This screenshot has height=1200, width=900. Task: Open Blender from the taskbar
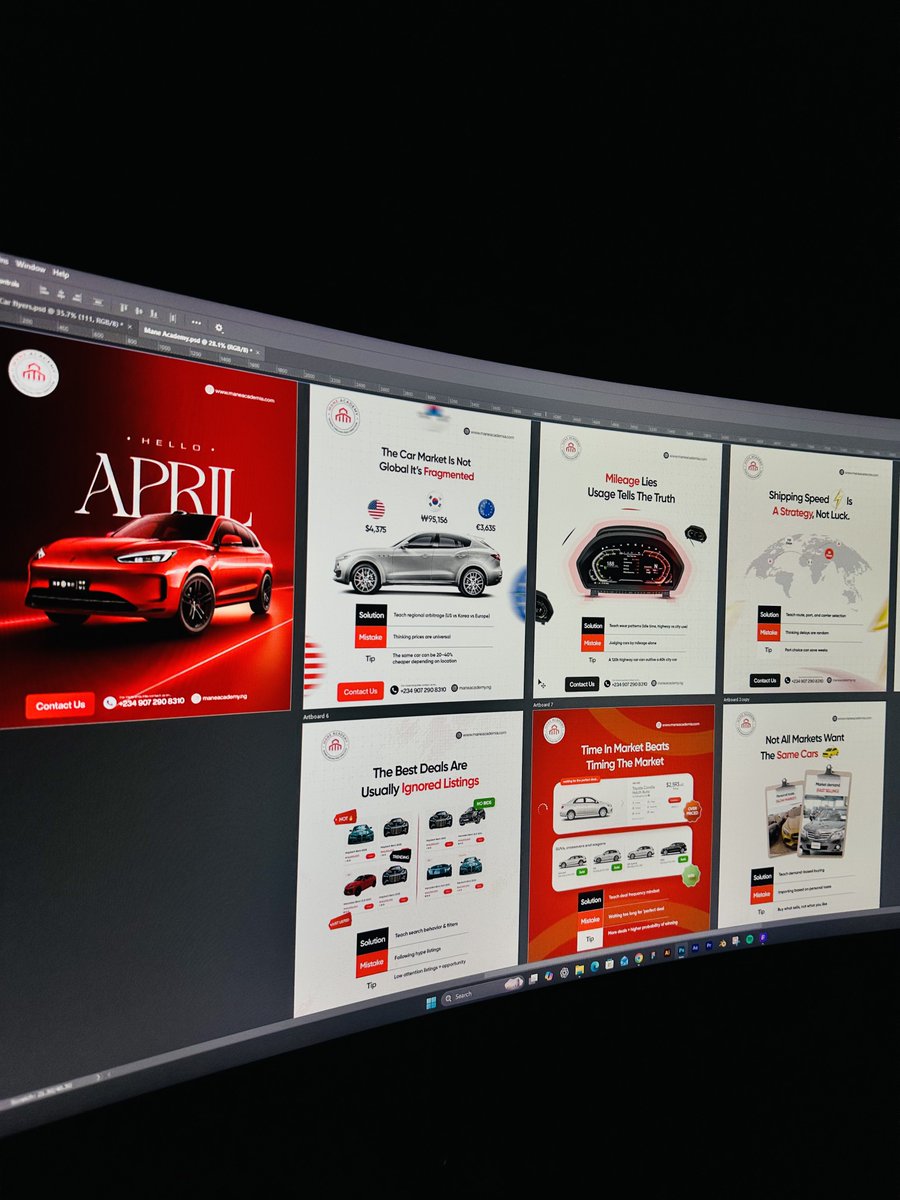coord(722,944)
